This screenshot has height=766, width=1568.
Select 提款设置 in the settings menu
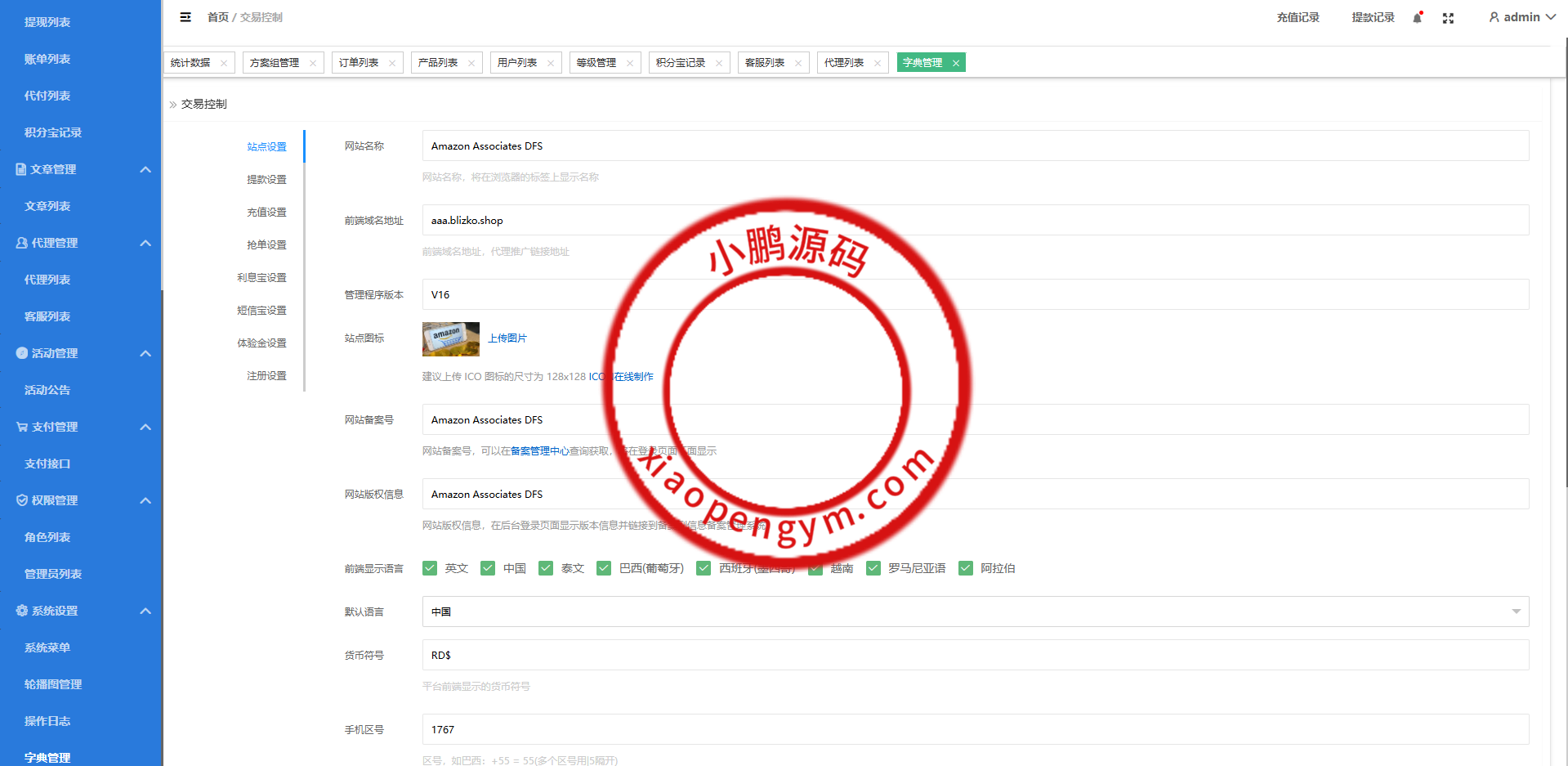266,179
